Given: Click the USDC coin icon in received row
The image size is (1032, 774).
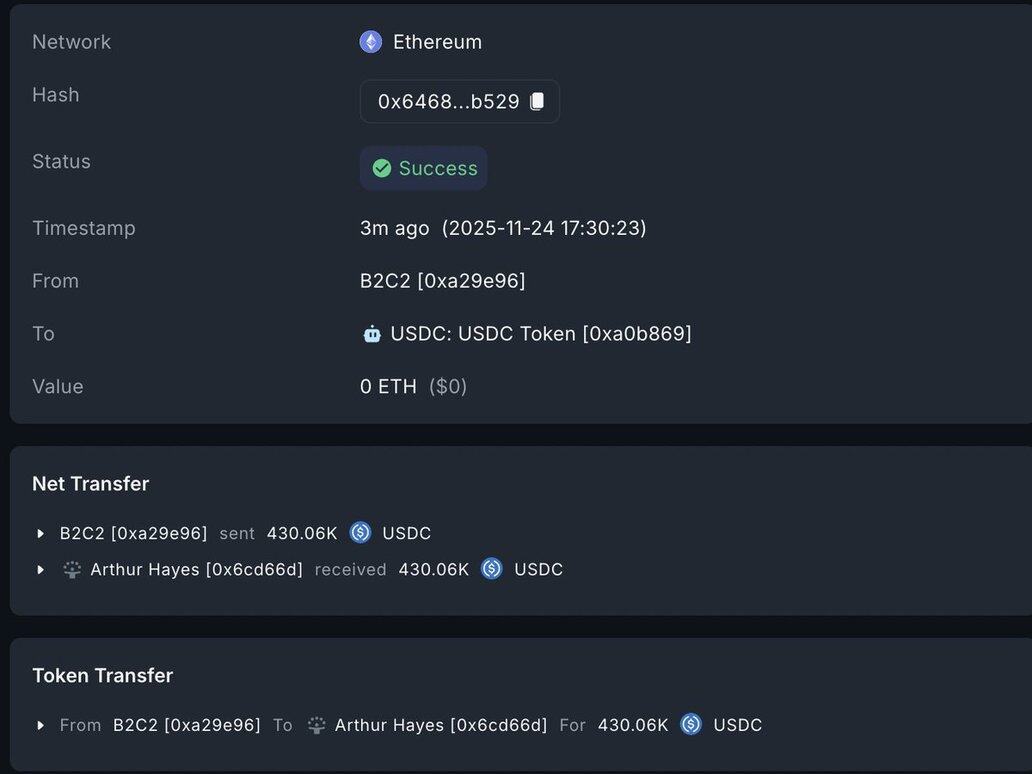Looking at the screenshot, I should click(x=492, y=569).
